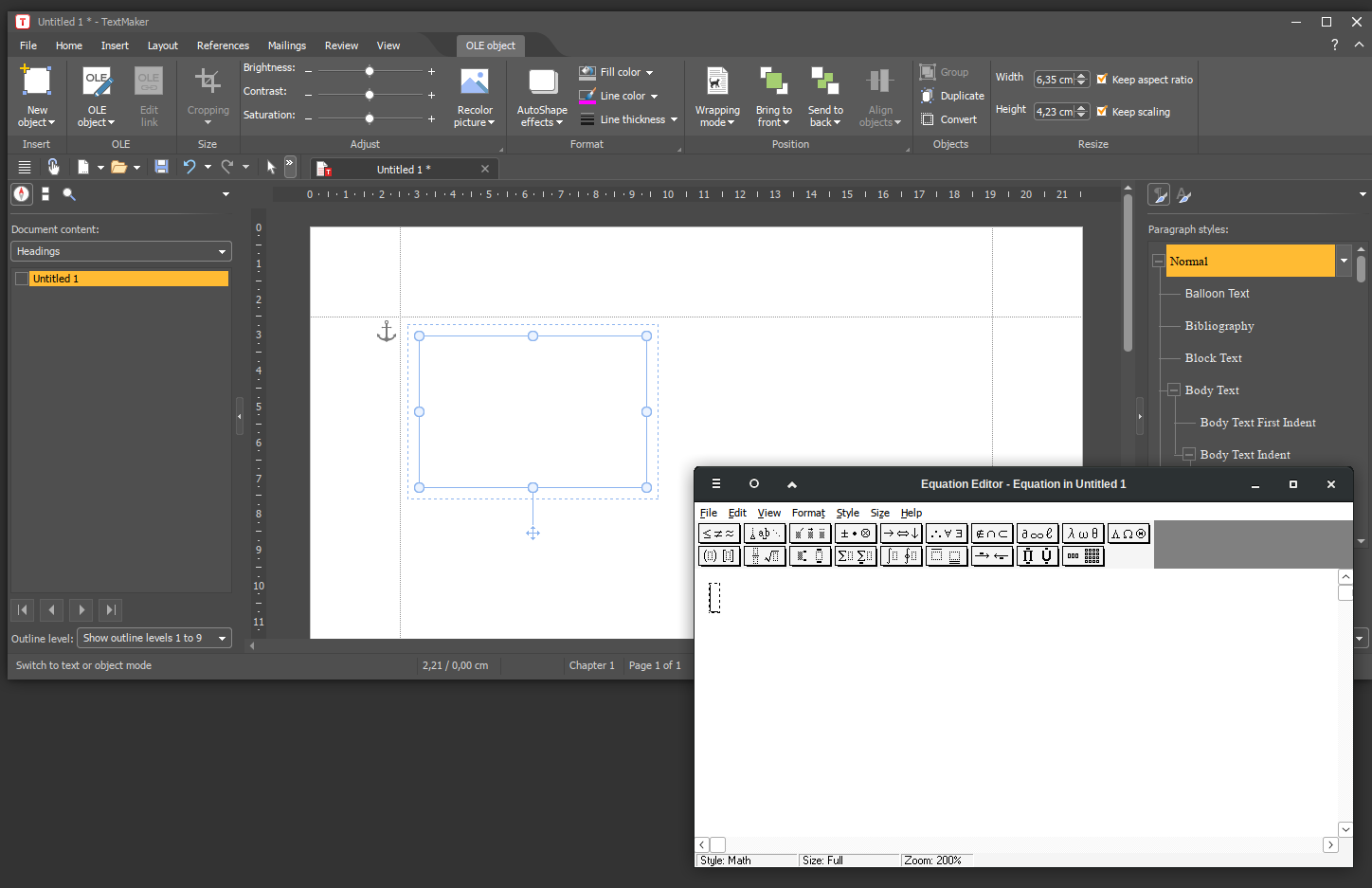Toggle Keep scaling checkbox

coord(1102,112)
